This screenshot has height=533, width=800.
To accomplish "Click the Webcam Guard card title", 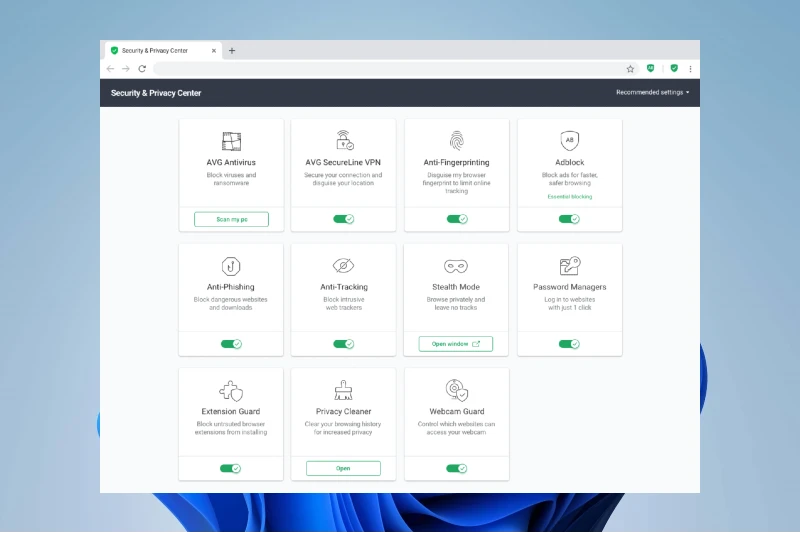I will (x=457, y=411).
